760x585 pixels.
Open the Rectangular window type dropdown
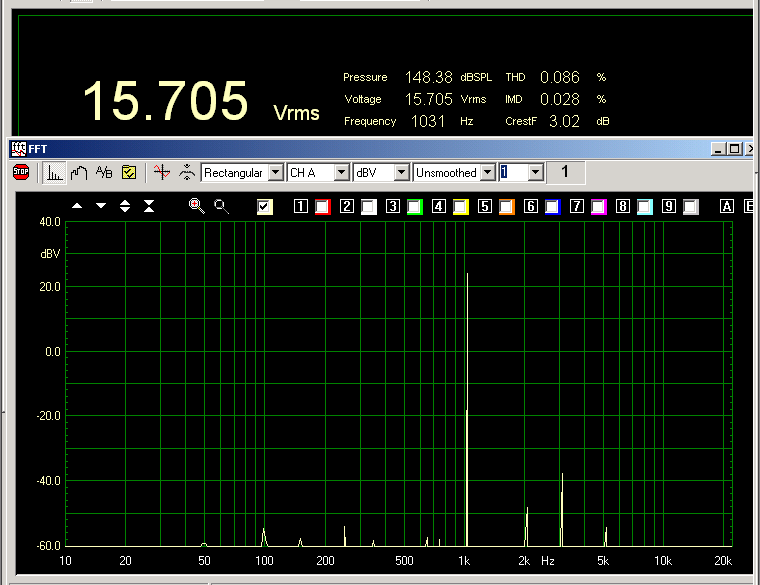275,173
